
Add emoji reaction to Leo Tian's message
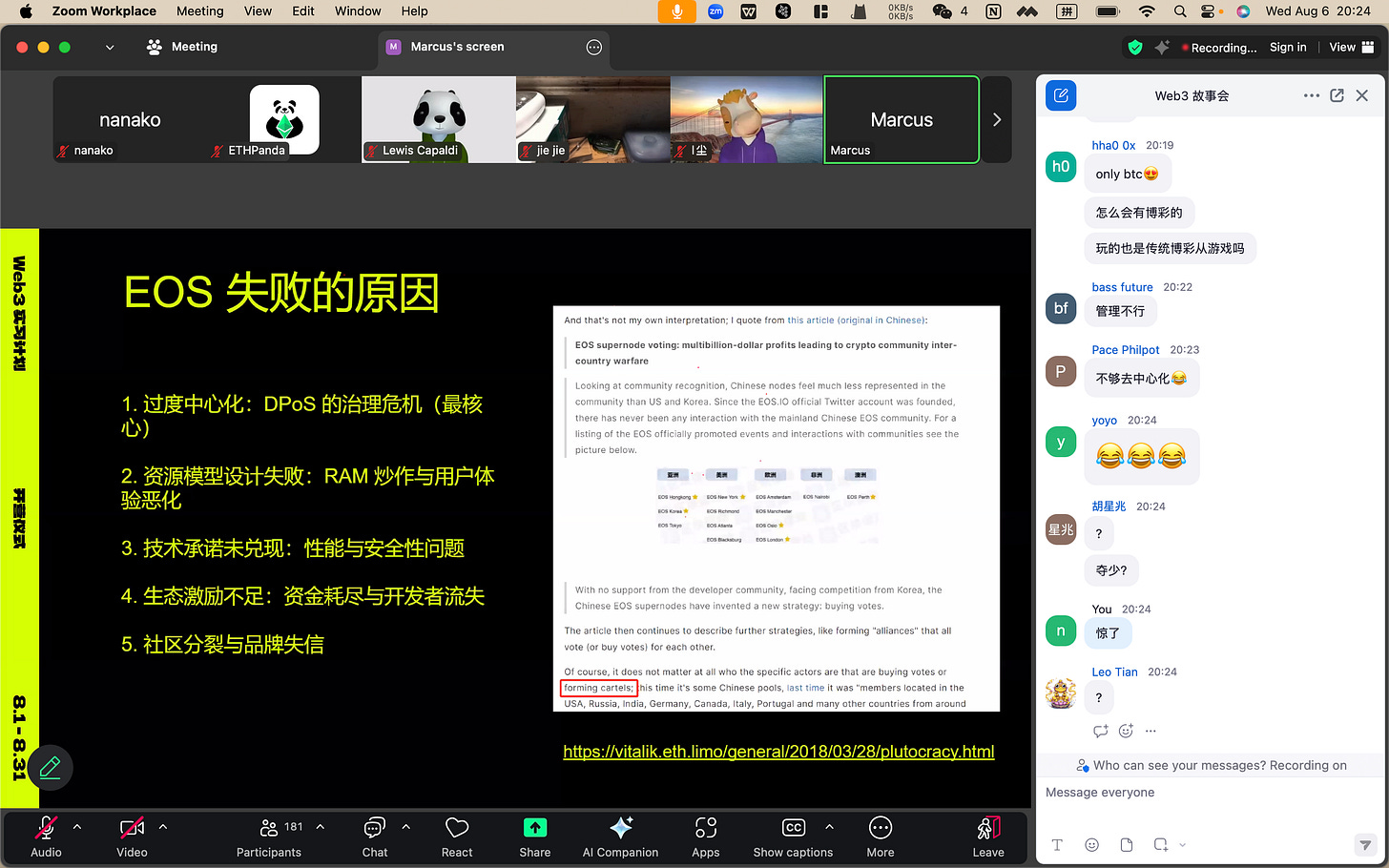(1126, 731)
